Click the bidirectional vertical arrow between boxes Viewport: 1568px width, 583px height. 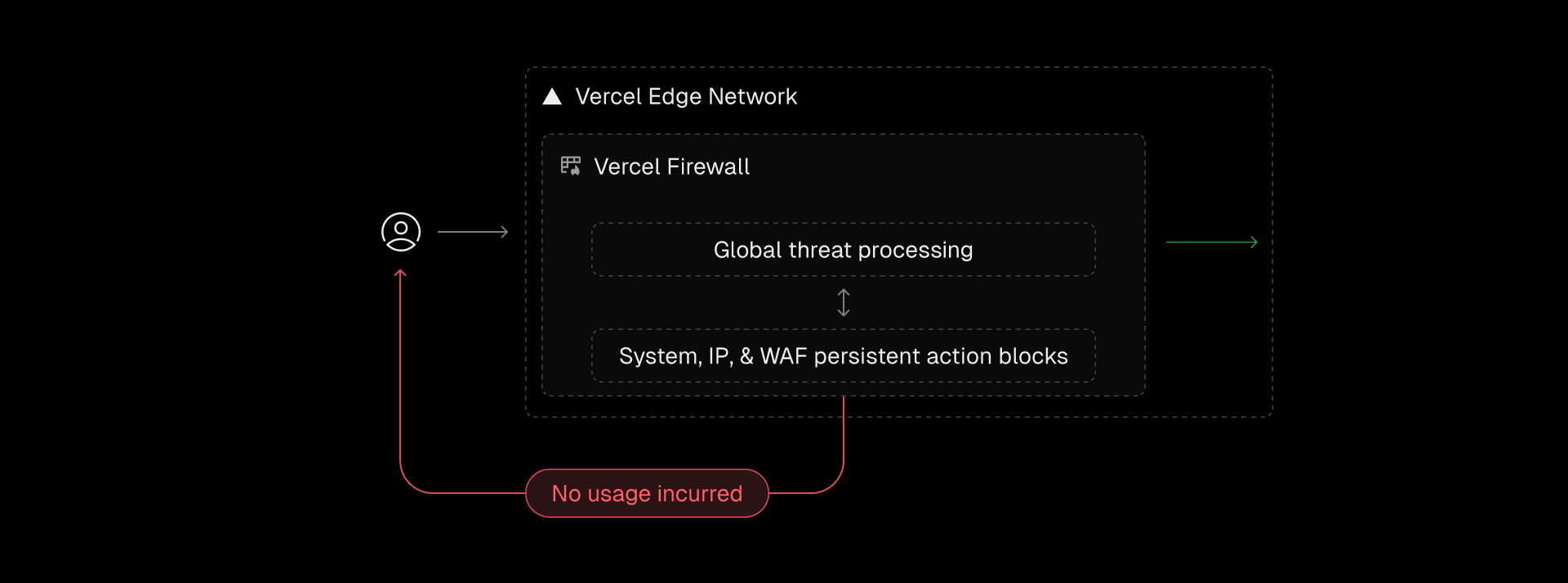click(844, 303)
